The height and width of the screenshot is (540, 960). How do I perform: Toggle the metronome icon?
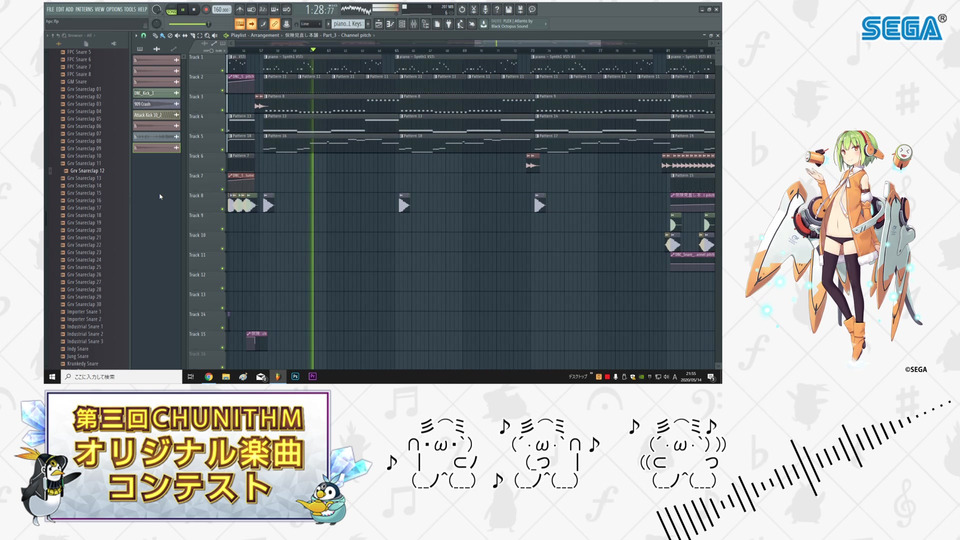[240, 9]
